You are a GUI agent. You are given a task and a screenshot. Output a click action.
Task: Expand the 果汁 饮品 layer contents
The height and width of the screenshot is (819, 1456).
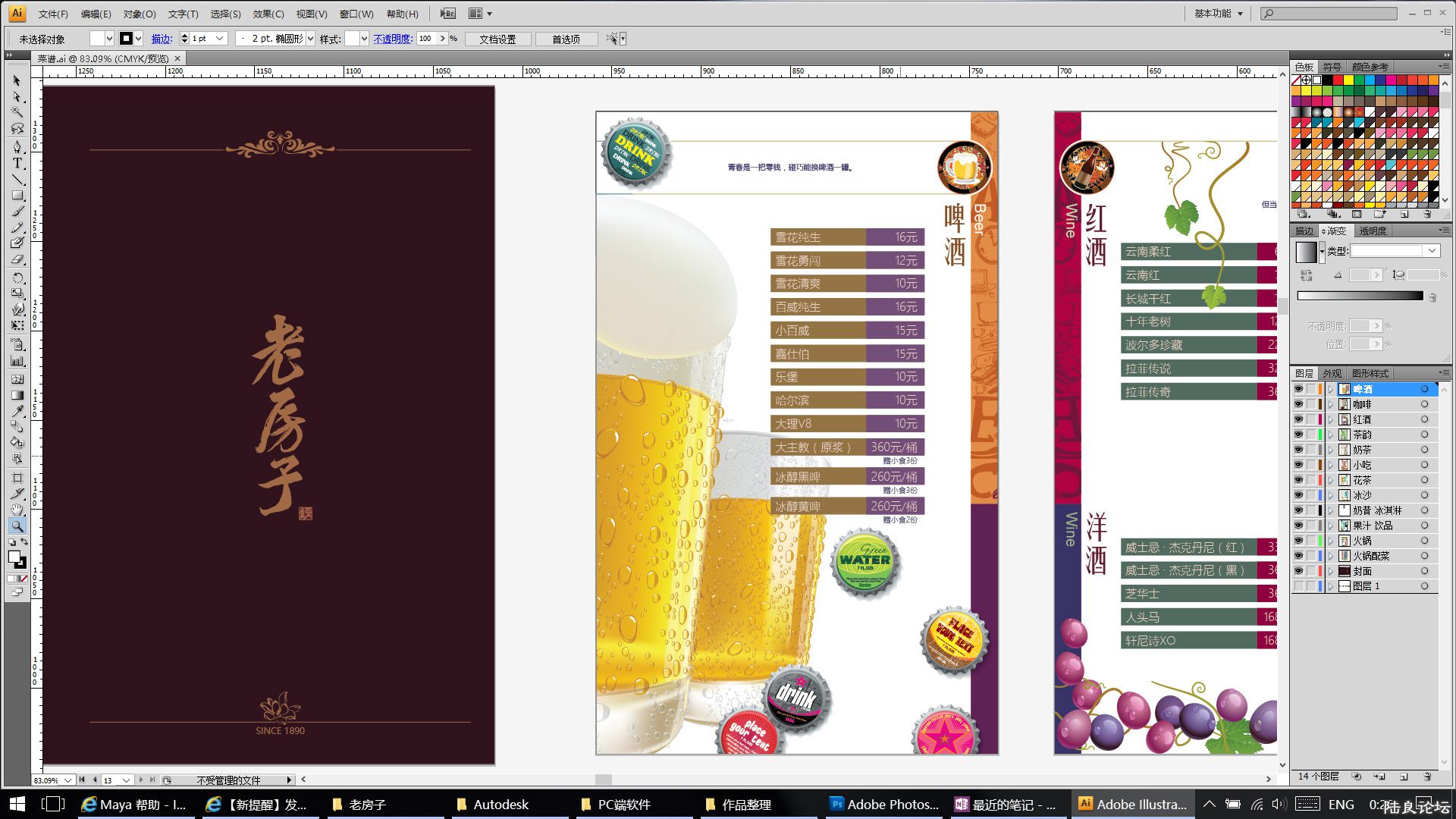tap(1330, 526)
